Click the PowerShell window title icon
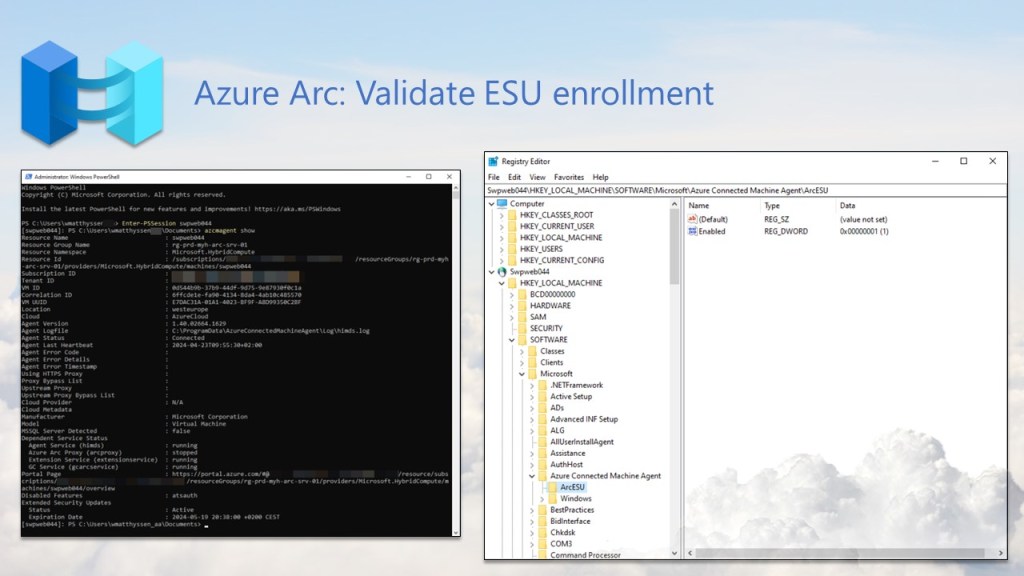This screenshot has width=1024, height=576. click(x=27, y=176)
